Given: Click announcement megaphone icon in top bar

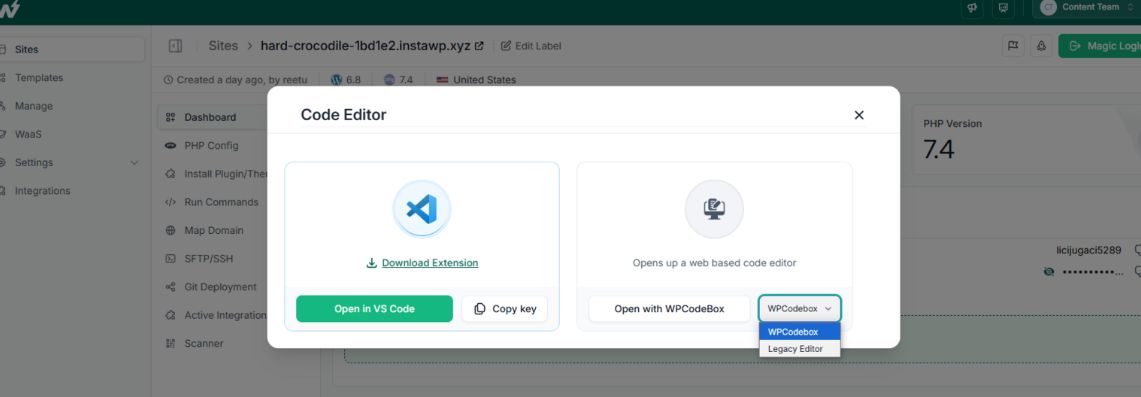Looking at the screenshot, I should pyautogui.click(x=971, y=7).
